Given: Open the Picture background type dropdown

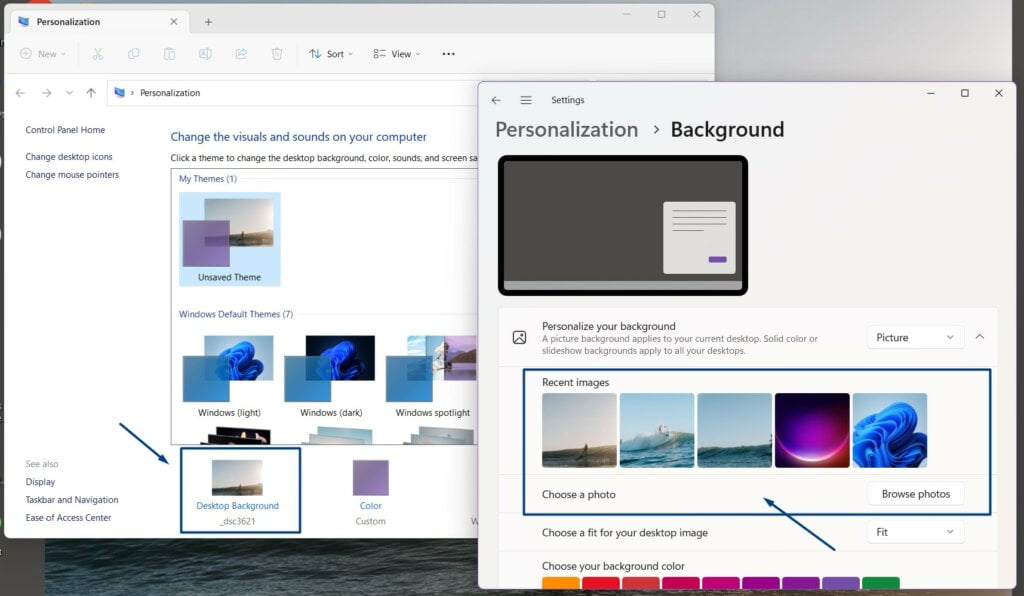Looking at the screenshot, I should 913,337.
